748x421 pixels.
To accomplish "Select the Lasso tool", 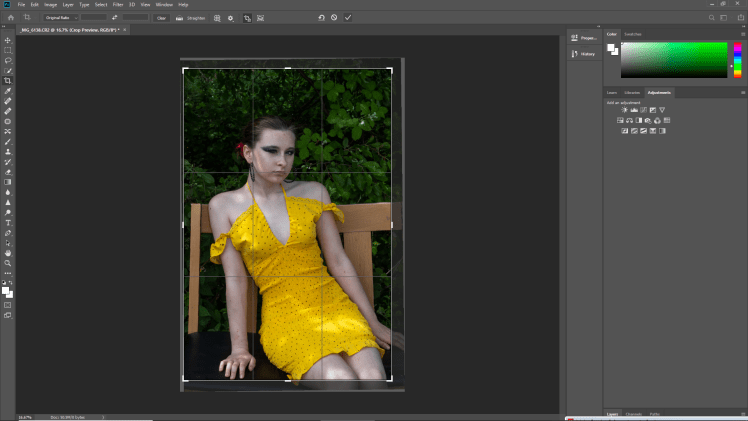I will click(x=8, y=60).
